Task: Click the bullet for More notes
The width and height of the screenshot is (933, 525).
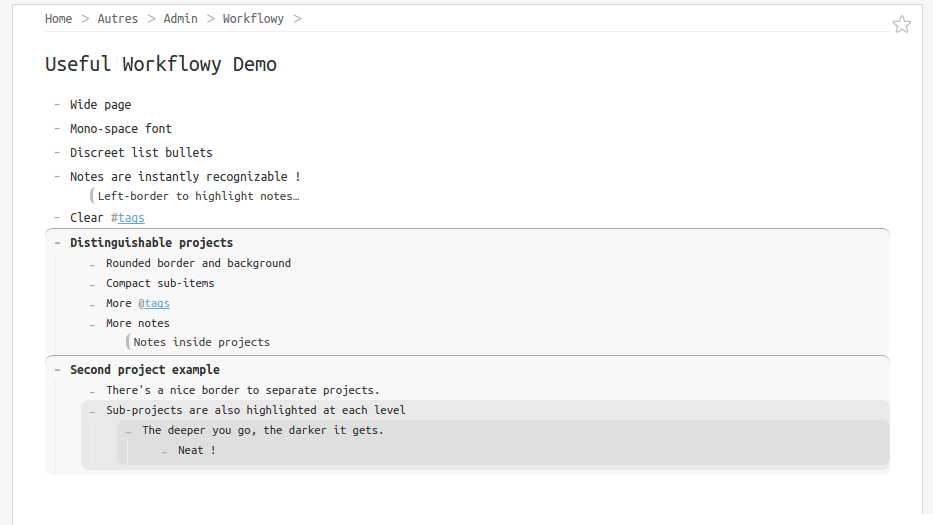Action: click(93, 324)
